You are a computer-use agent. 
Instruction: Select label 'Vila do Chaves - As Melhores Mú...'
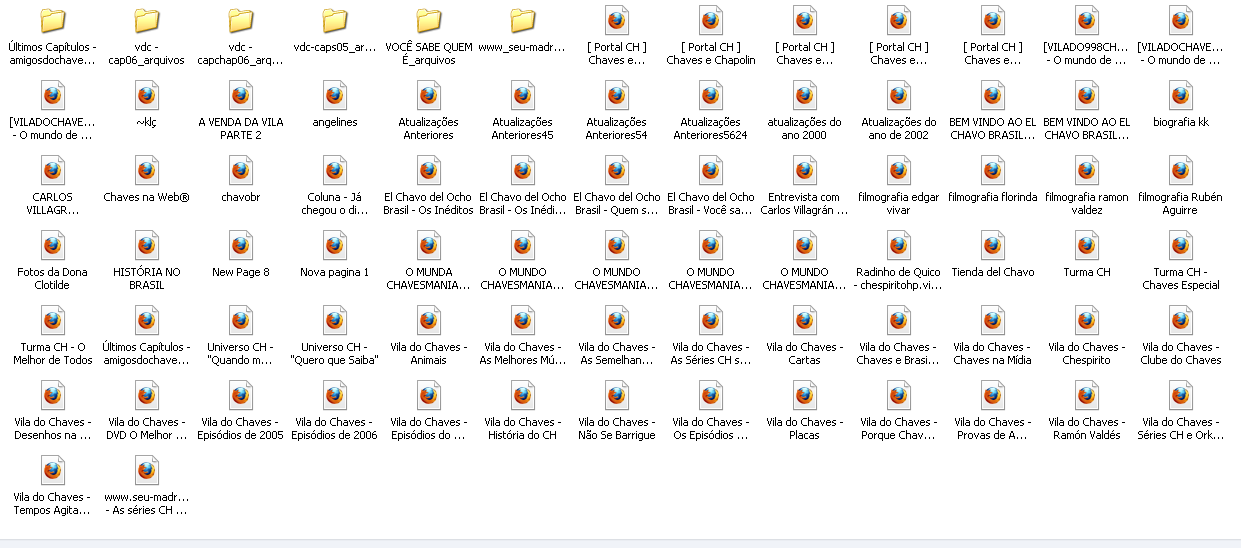[522, 354]
